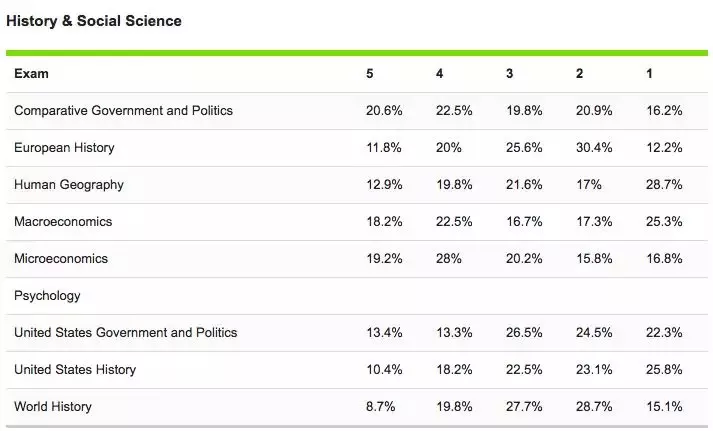Click the History & Social Science heading

click(x=94, y=21)
